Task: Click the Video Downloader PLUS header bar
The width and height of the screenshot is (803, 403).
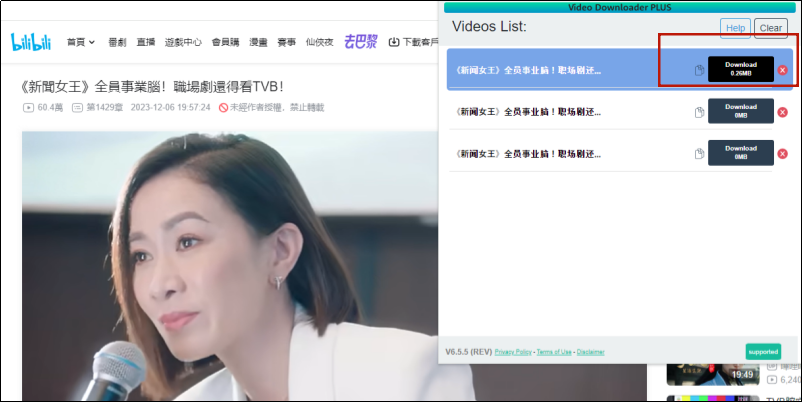Action: pos(619,7)
